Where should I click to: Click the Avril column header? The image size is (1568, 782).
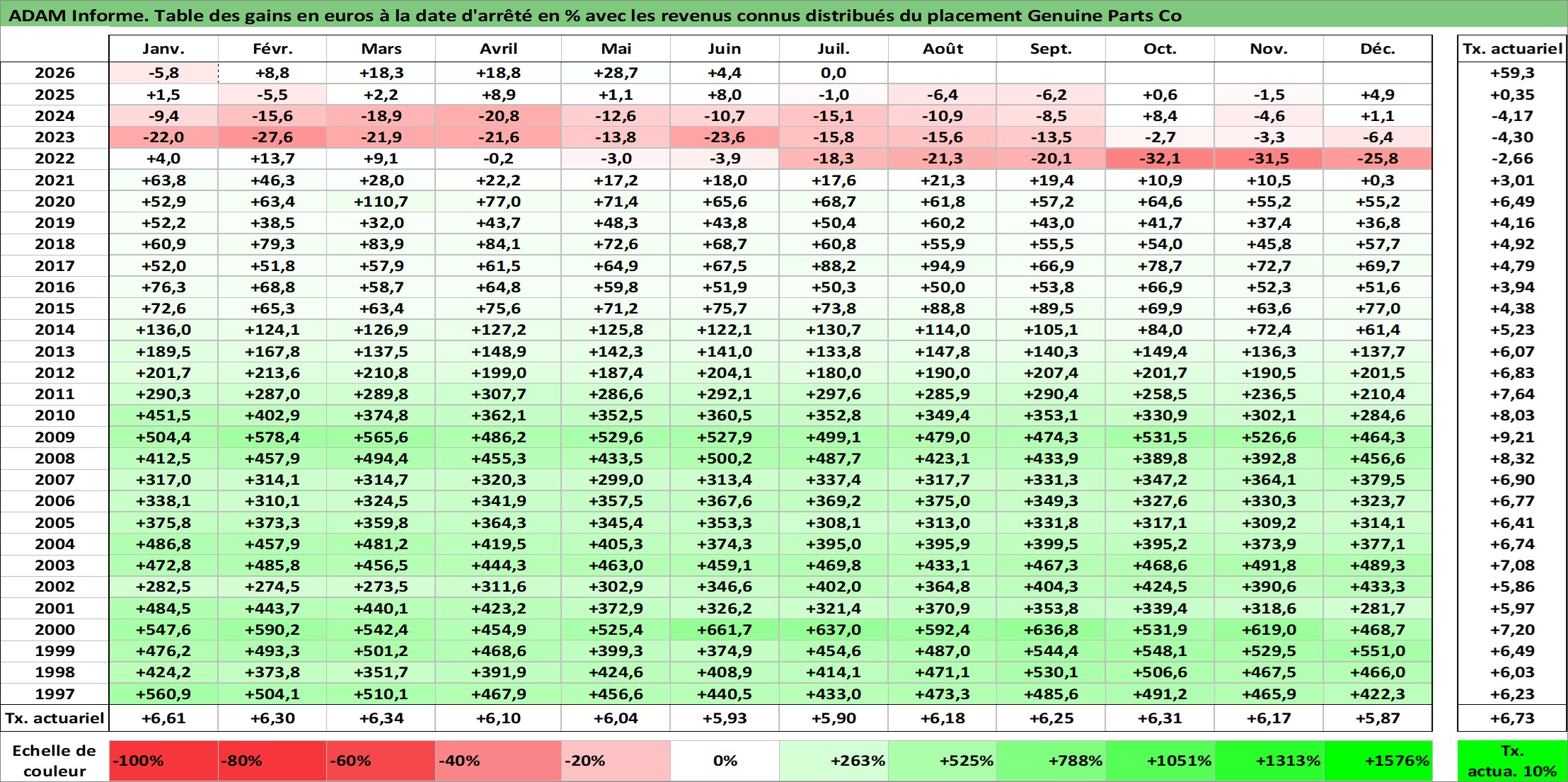click(498, 49)
